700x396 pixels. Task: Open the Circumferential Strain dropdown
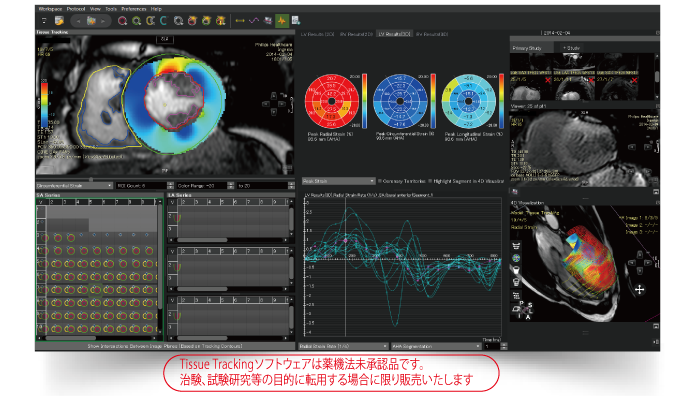(74, 186)
